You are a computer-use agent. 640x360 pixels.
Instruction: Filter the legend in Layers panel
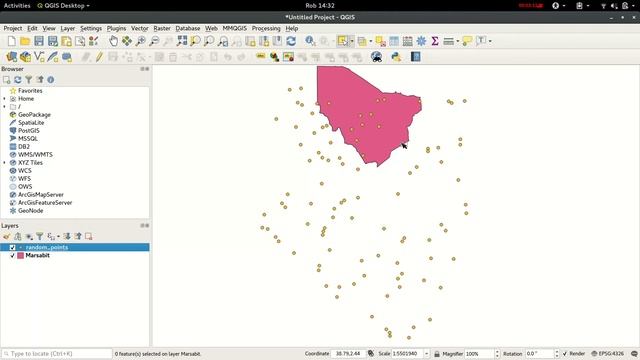tap(40, 236)
